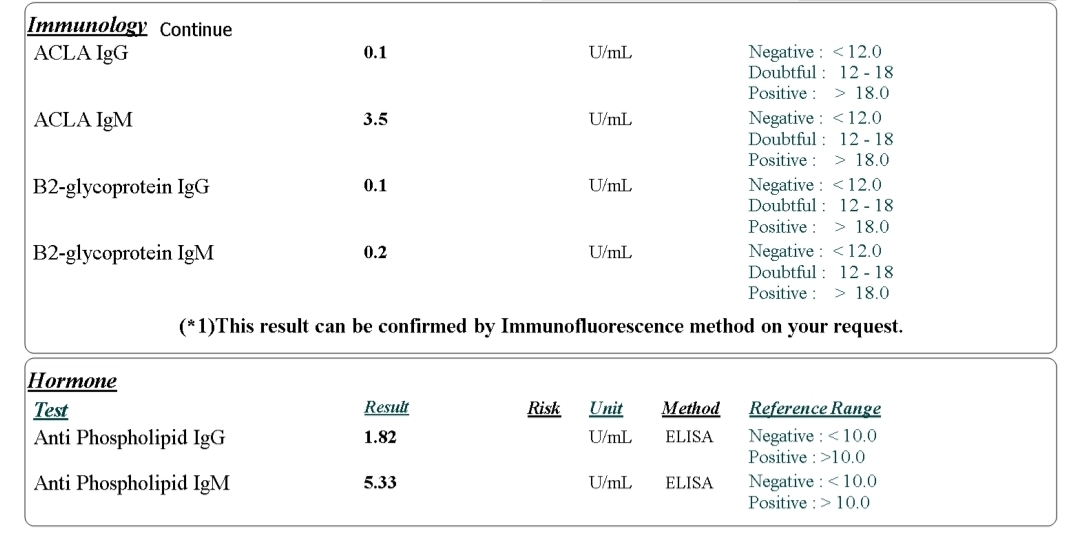Image resolution: width=1080 pixels, height=548 pixels.
Task: Click the U/mL unit for ACLA IgM
Action: (610, 119)
